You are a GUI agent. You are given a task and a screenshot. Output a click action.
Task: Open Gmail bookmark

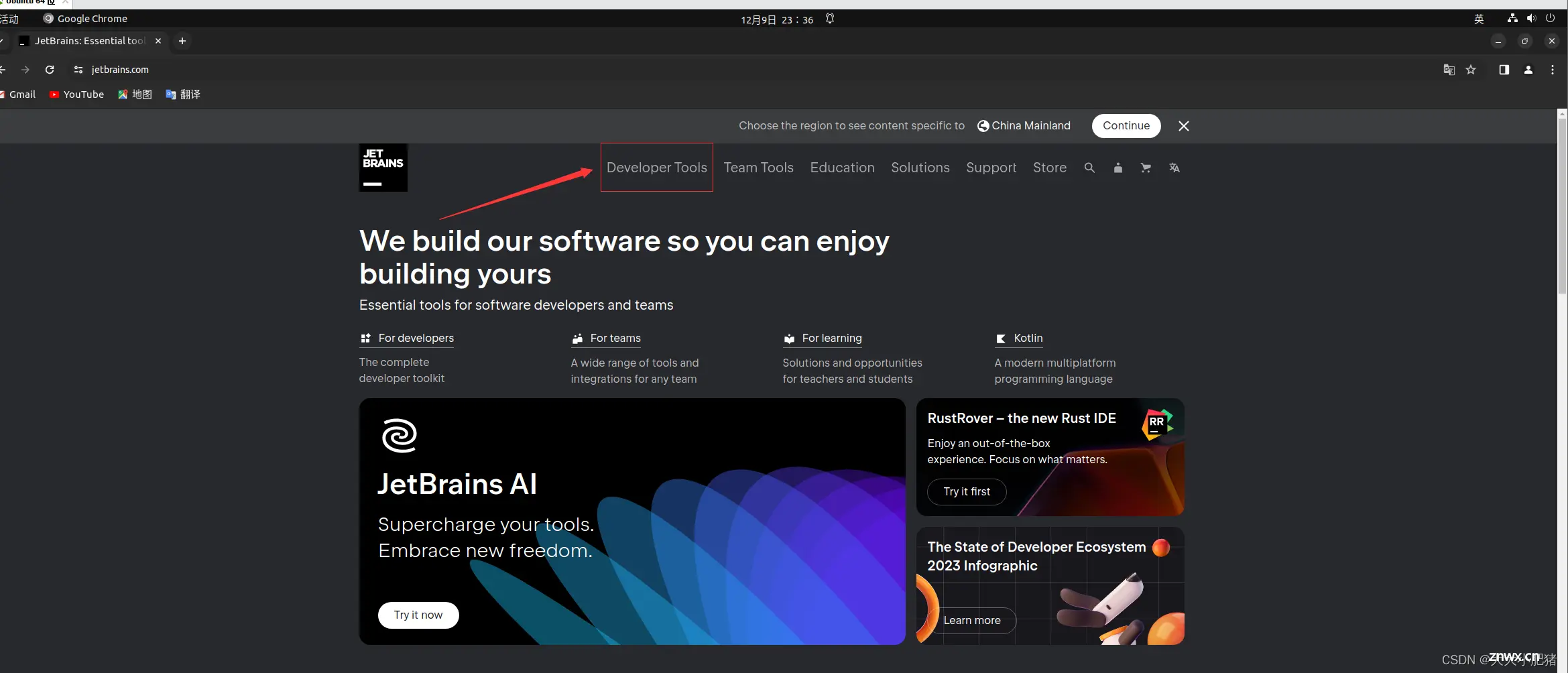[x=17, y=95]
